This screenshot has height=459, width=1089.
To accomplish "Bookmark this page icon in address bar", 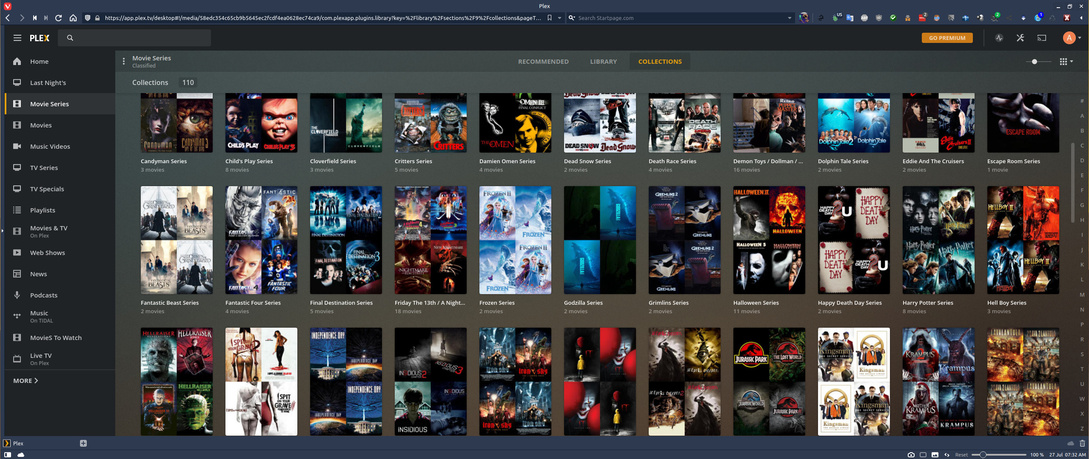I will click(550, 17).
